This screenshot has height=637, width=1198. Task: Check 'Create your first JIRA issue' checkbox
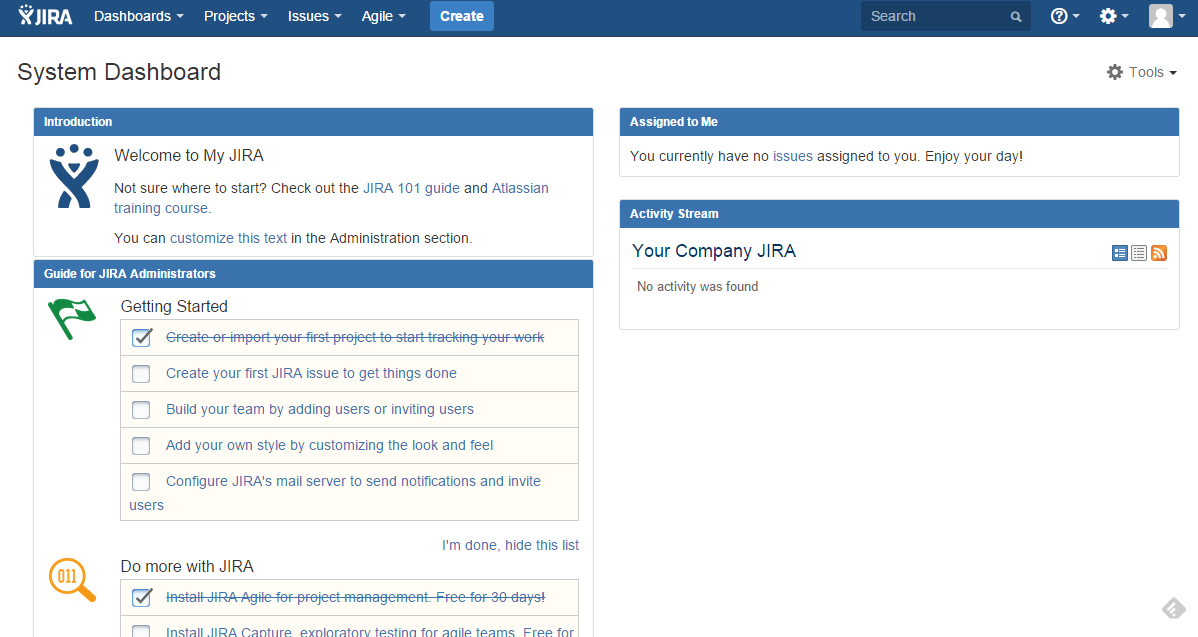[x=141, y=374]
